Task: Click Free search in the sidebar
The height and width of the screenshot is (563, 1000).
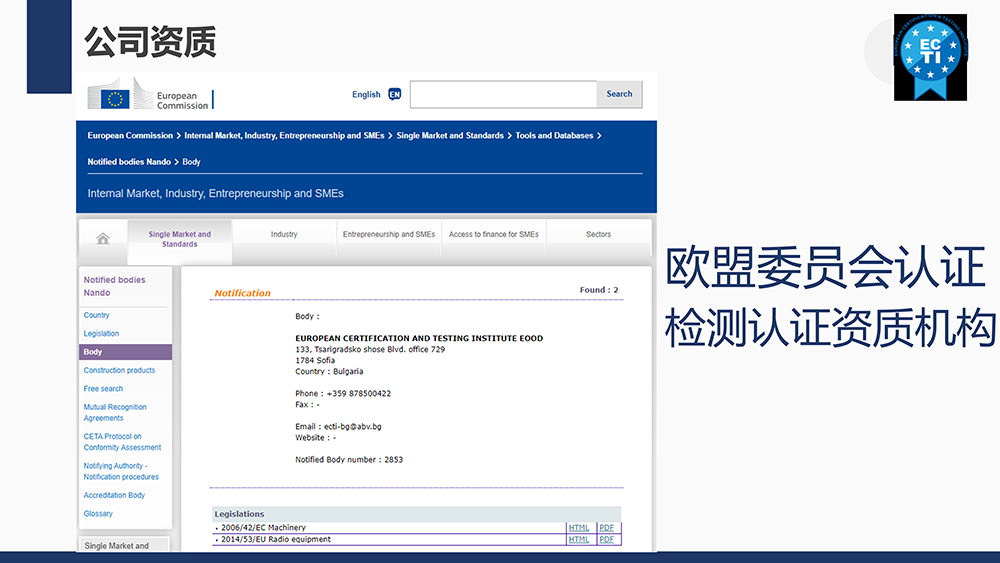Action: [x=103, y=388]
